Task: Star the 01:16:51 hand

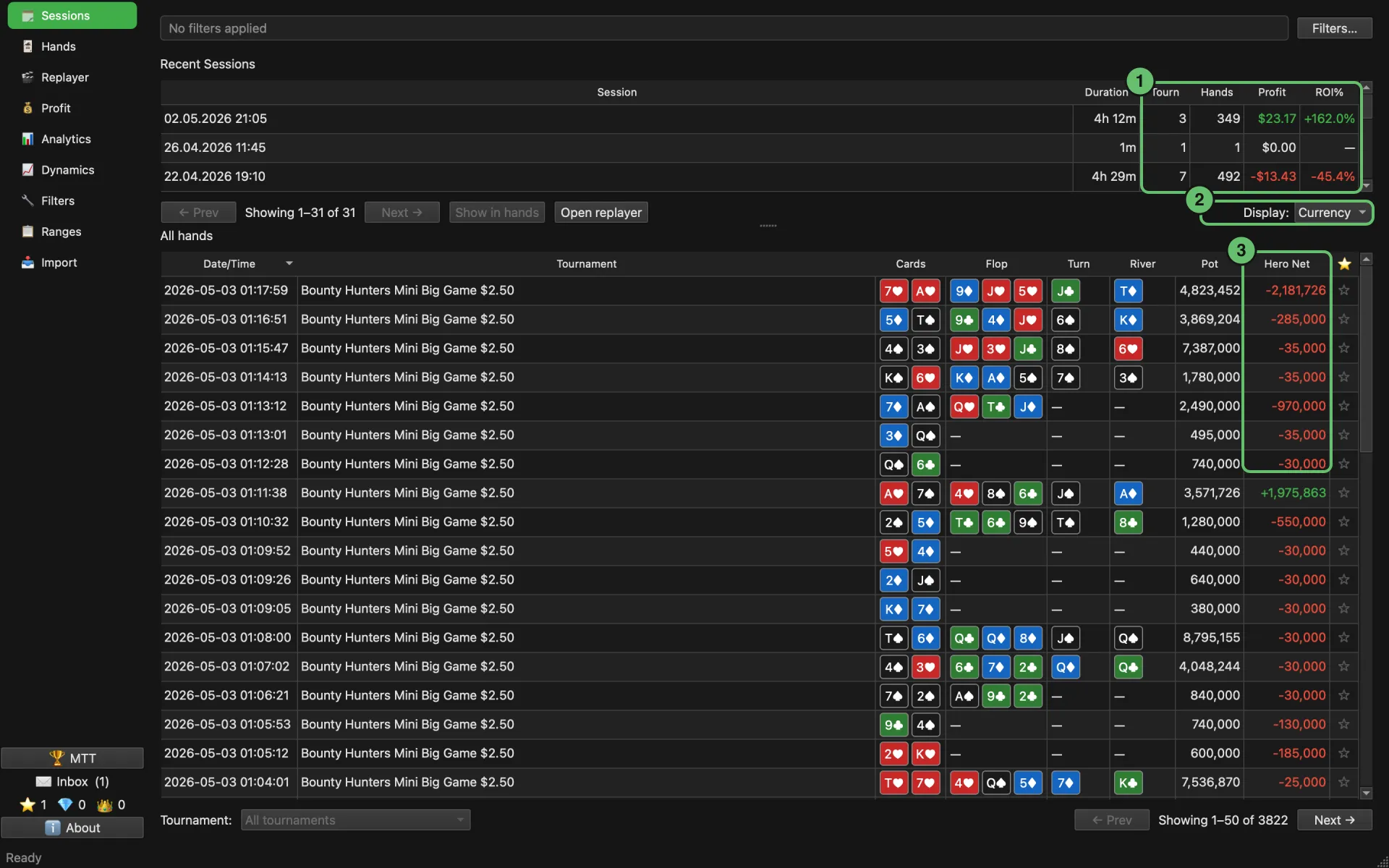Action: tap(1344, 319)
